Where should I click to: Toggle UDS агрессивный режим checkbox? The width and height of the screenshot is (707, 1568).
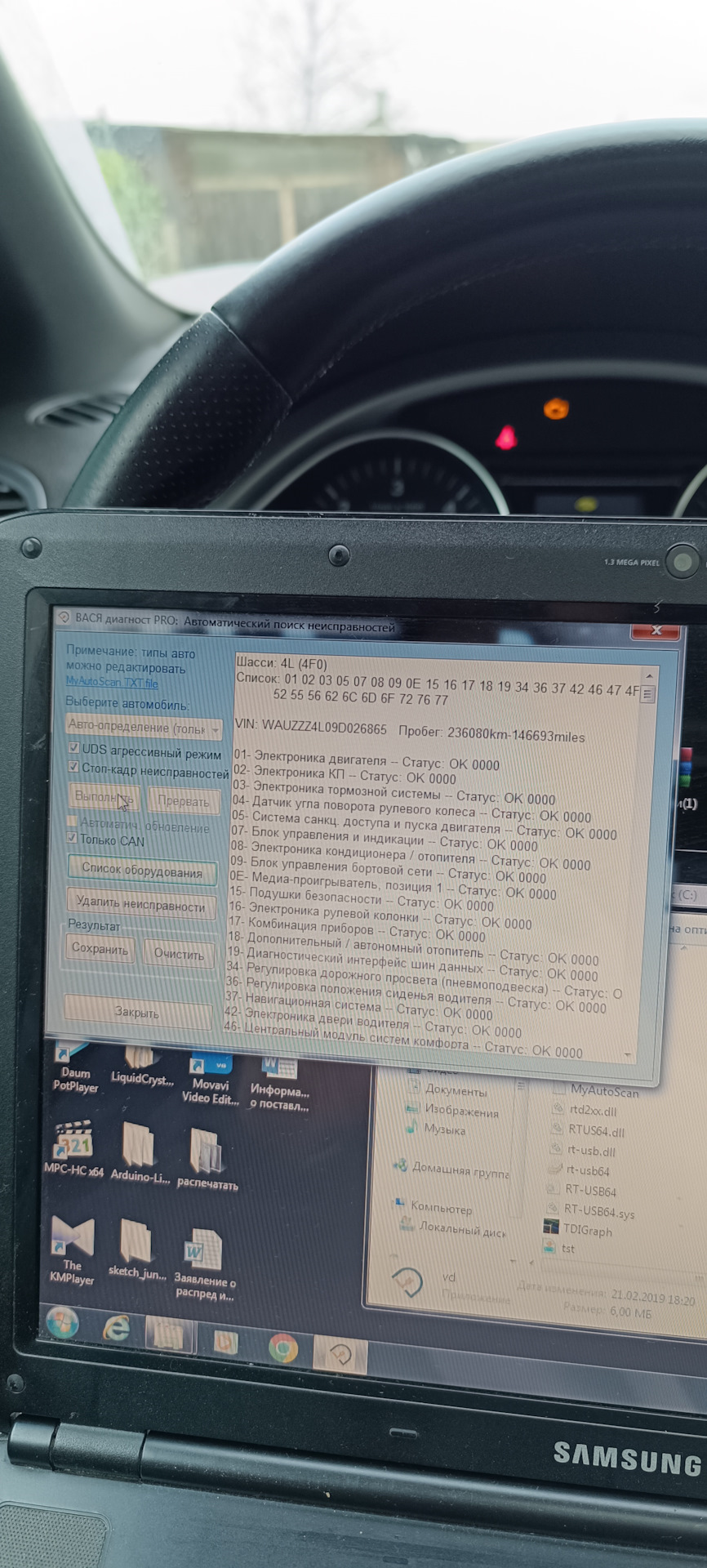pos(73,748)
